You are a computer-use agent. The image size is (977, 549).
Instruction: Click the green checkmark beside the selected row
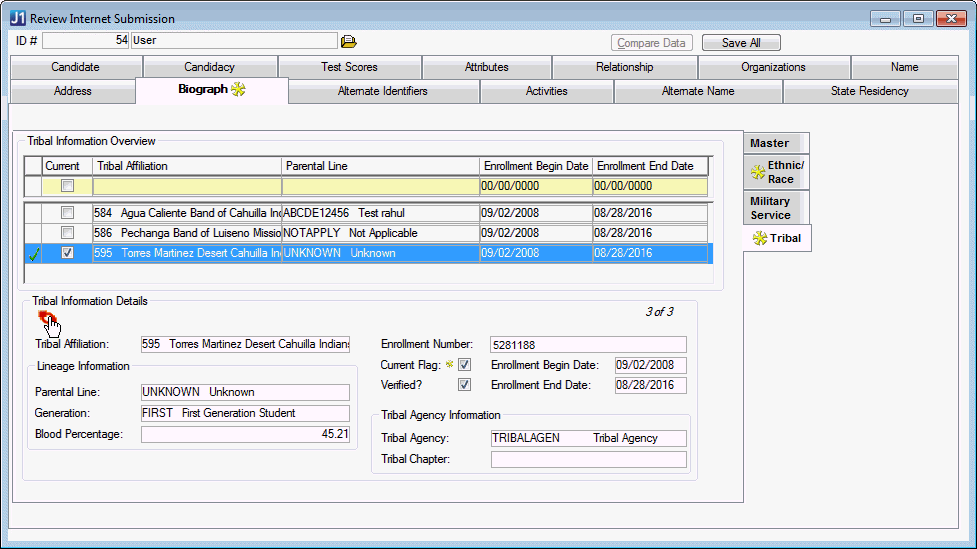pos(32,254)
